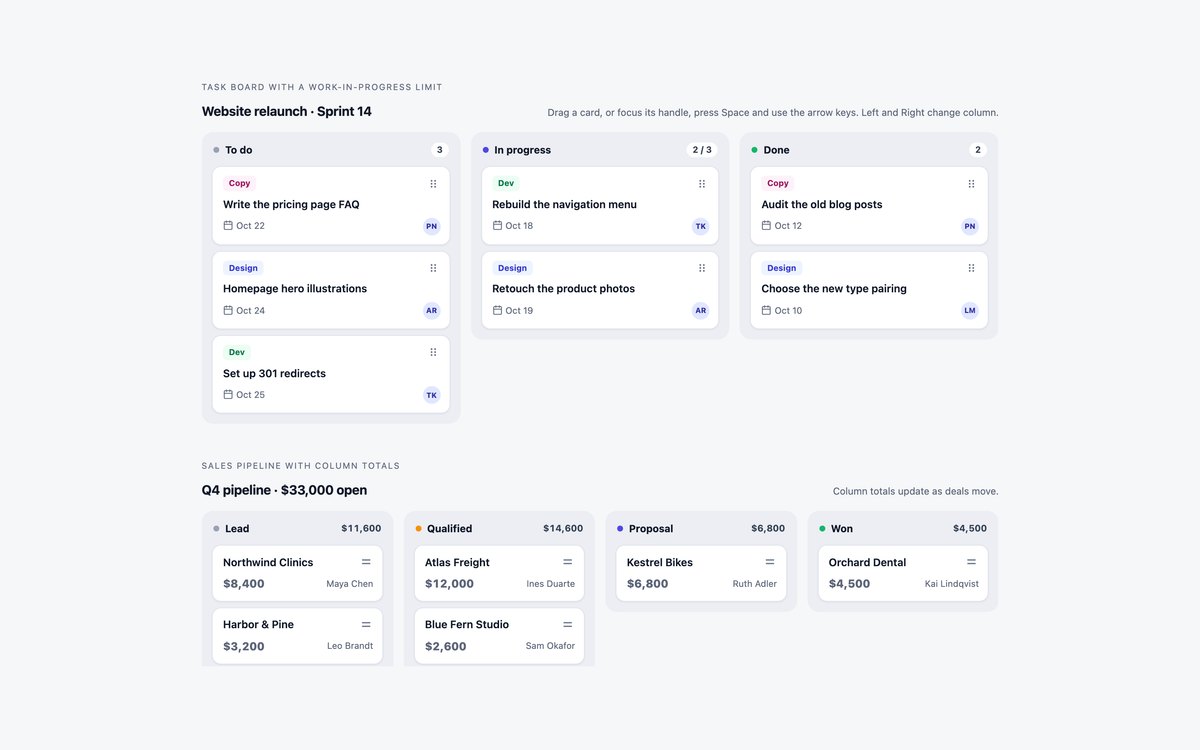This screenshot has height=750, width=1200.
Task: Click the $8,400 amount on Northwind Clinics
Action: pos(244,584)
